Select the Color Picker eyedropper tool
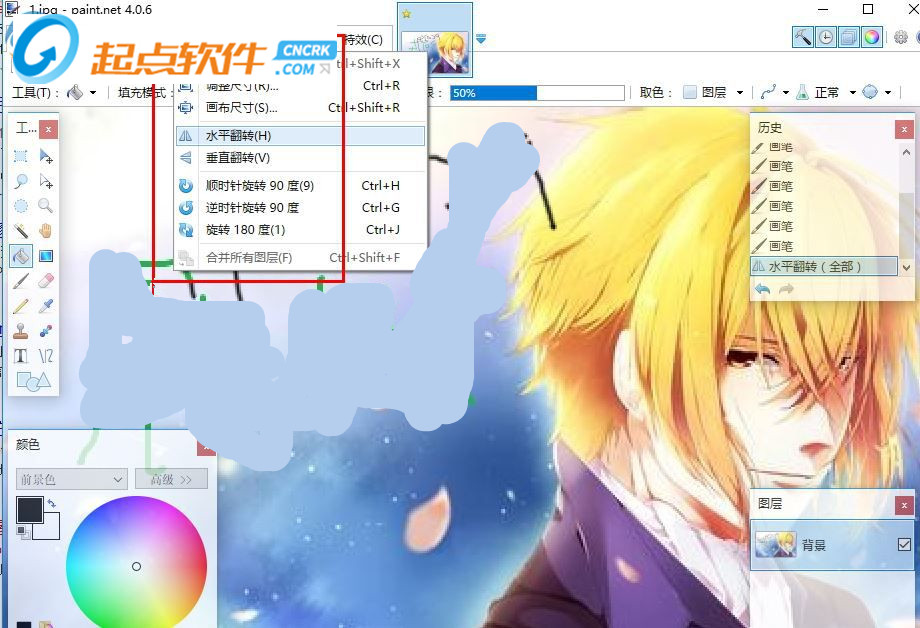Viewport: 920px width, 628px height. coord(46,306)
